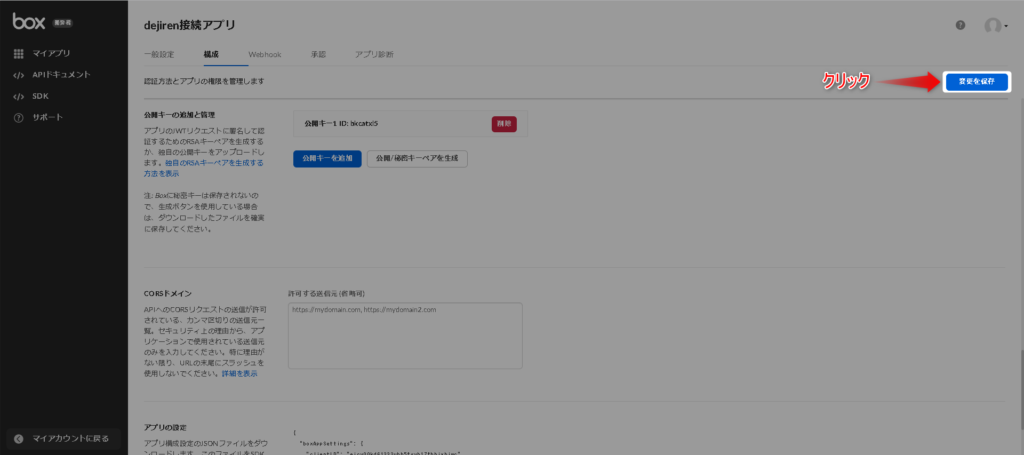1024x455 pixels.
Task: Open the user avatar menu
Action: click(996, 25)
